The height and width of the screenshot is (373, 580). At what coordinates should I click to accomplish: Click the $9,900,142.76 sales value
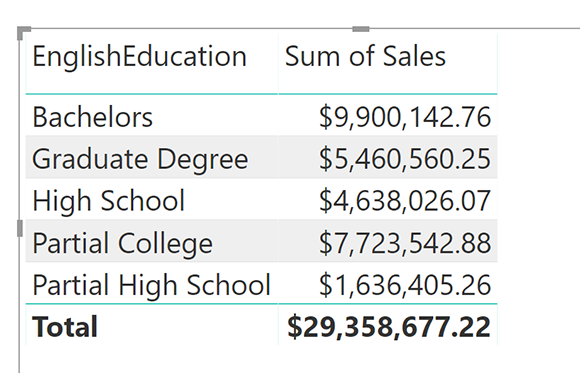coord(405,117)
